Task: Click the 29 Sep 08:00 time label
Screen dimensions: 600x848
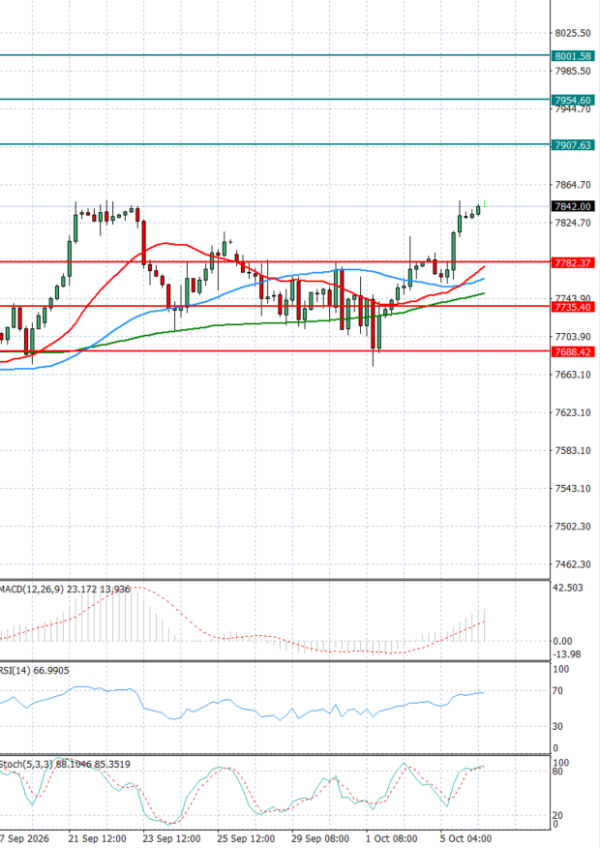Action: (320, 839)
